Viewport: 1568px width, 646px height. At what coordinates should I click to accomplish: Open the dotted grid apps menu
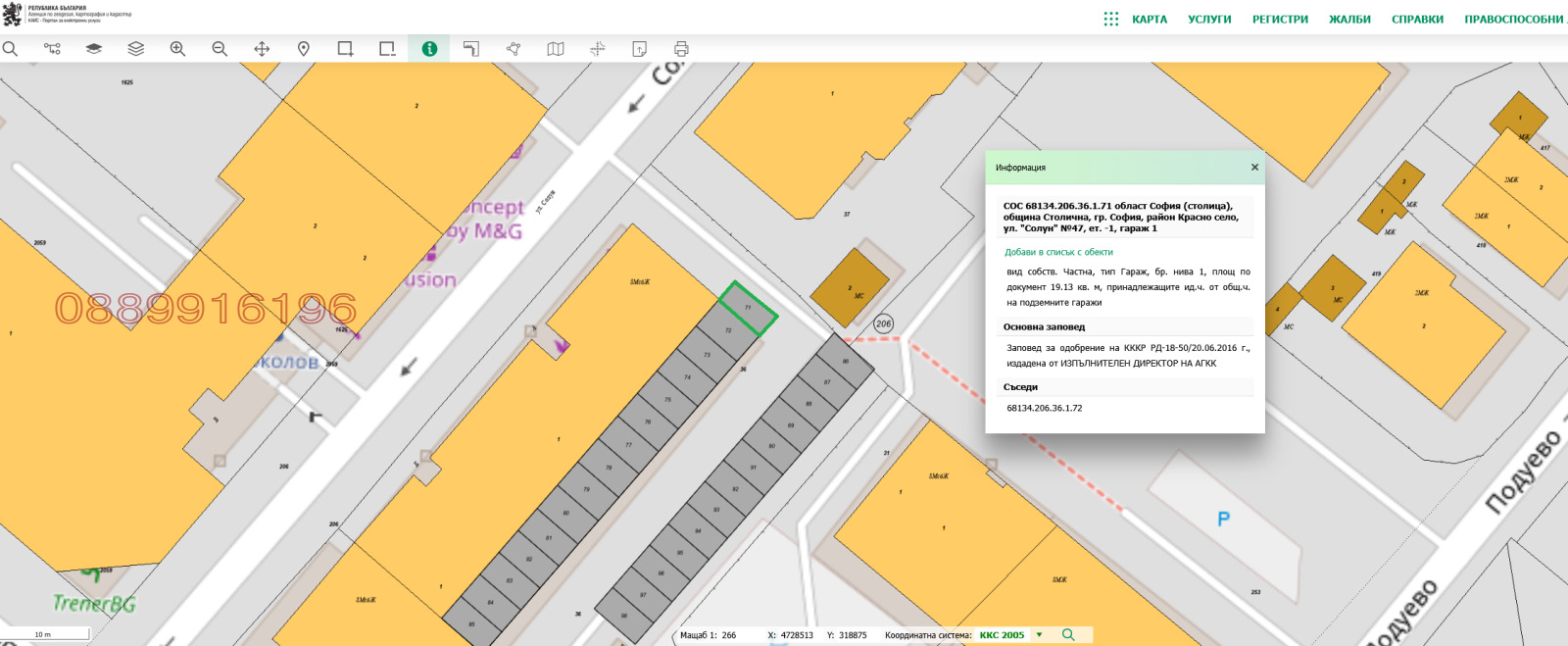click(1111, 19)
